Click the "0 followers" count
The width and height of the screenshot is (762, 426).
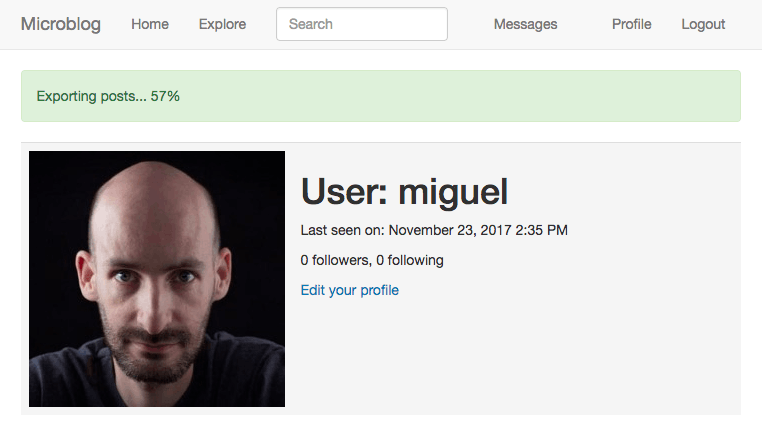click(x=335, y=260)
